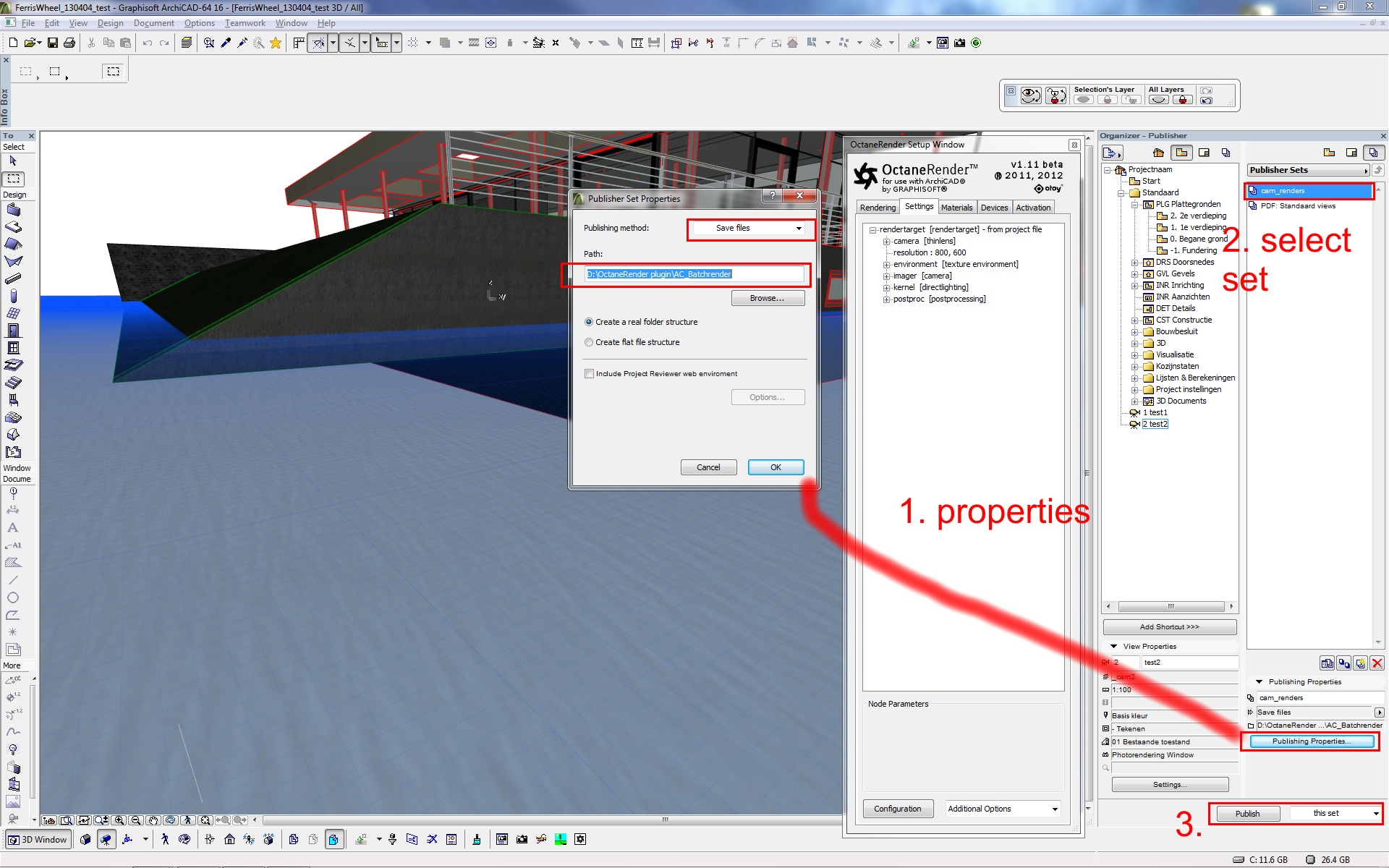Viewport: 1389px width, 868px height.
Task: Click the Favorites star icon
Action: click(x=276, y=43)
